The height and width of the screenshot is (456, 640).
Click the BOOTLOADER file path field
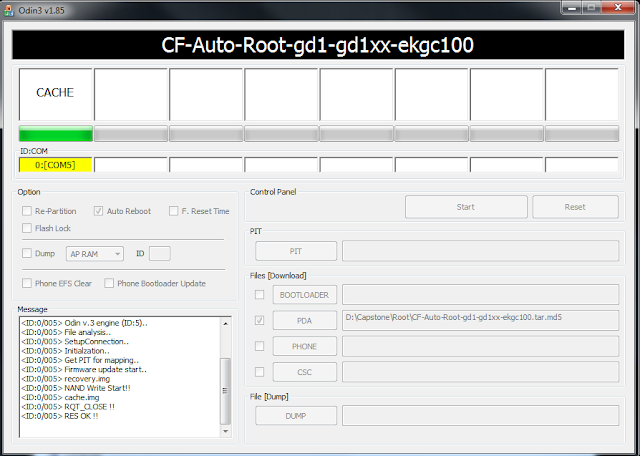pyautogui.click(x=480, y=295)
